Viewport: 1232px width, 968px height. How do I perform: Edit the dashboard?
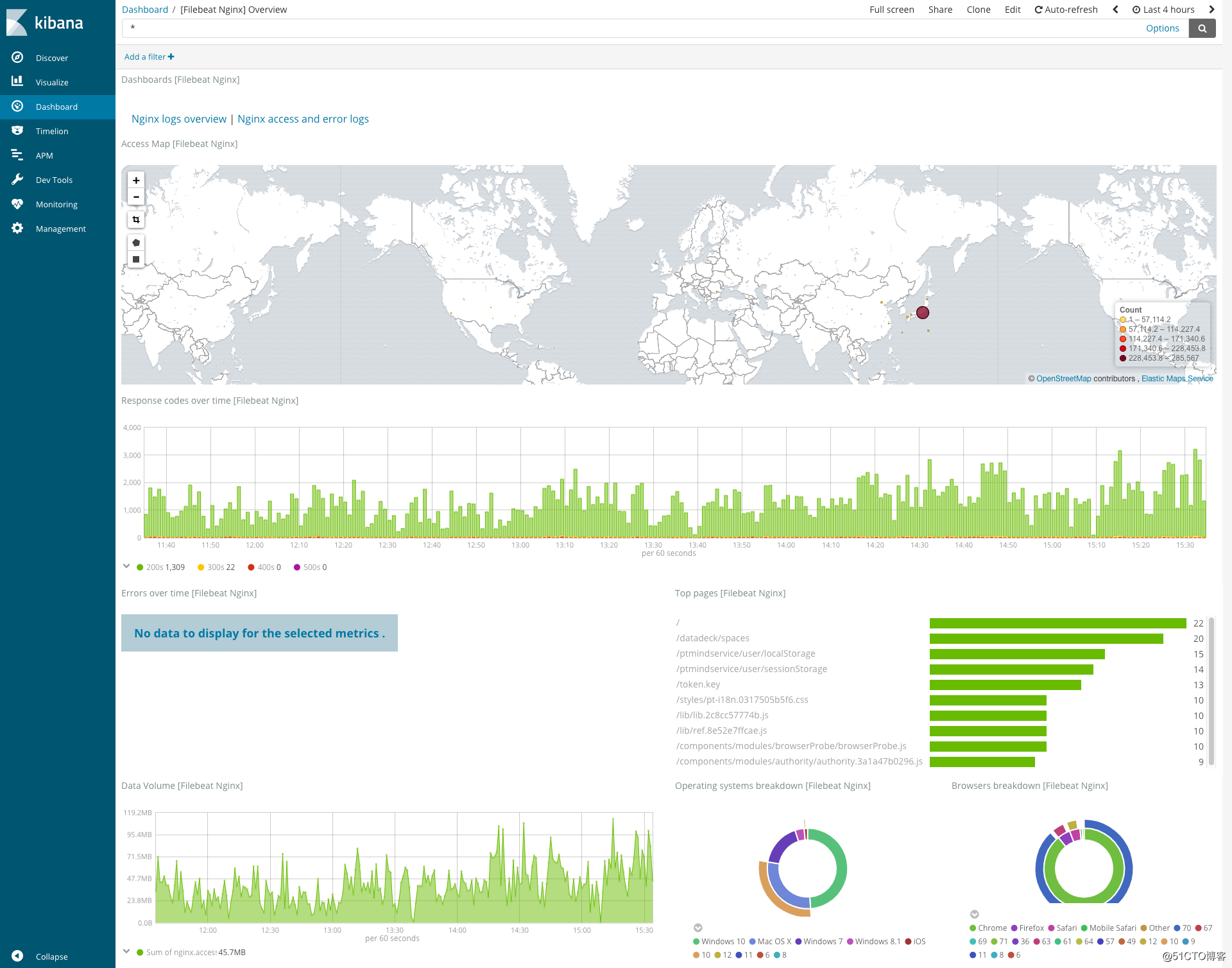pos(1013,10)
